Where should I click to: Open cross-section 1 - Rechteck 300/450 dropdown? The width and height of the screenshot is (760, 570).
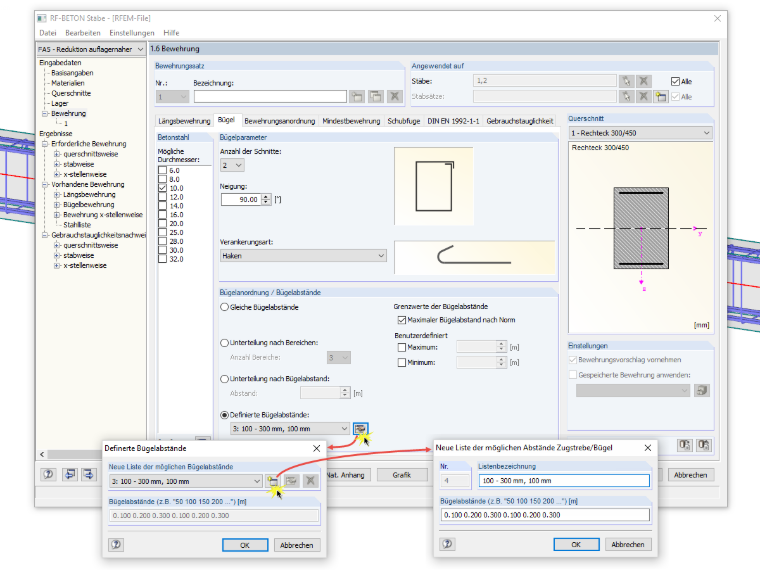click(640, 133)
